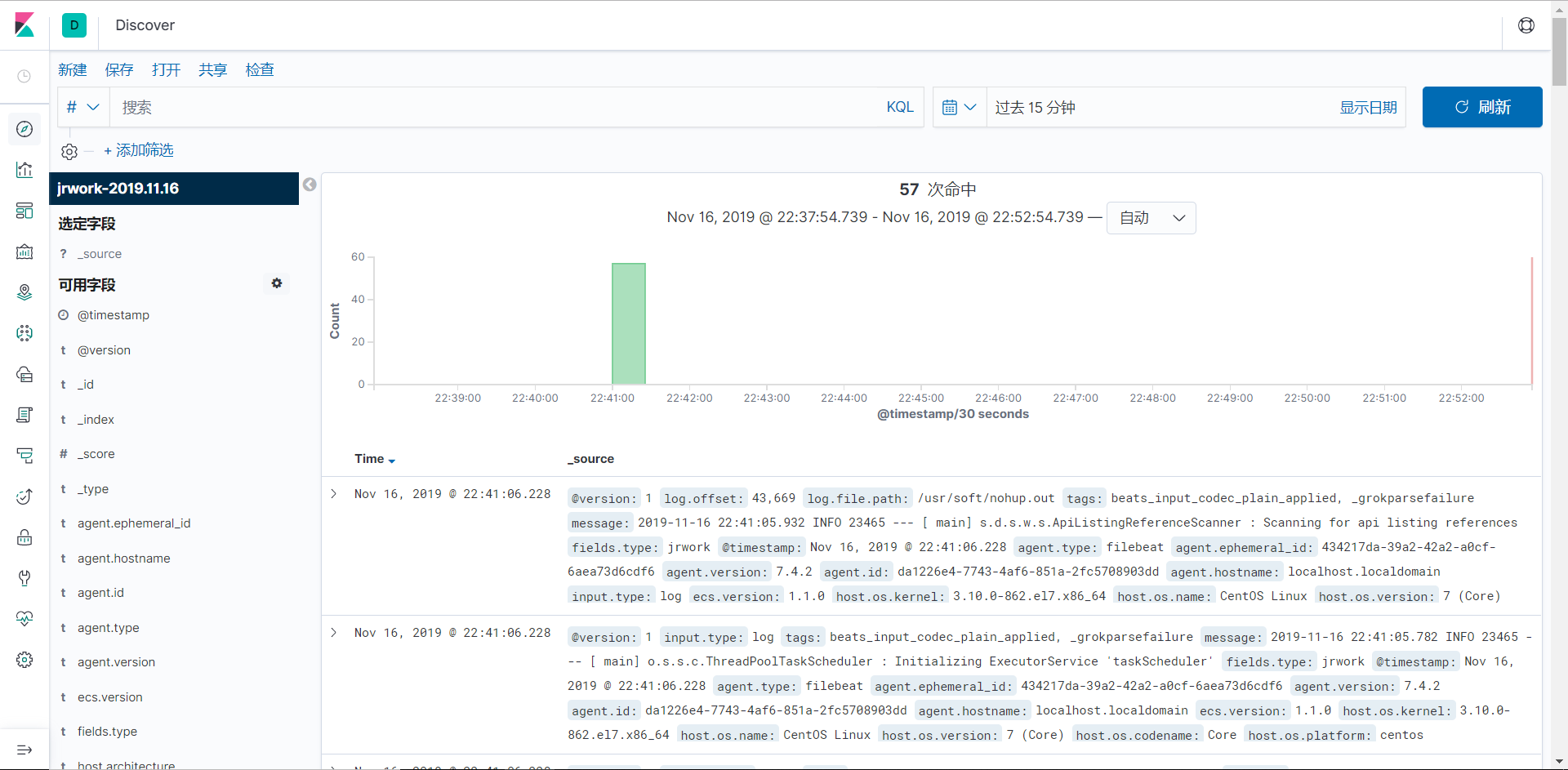The image size is (1568, 770).
Task: Open Machine Learning icon in sidebar
Action: point(24,333)
